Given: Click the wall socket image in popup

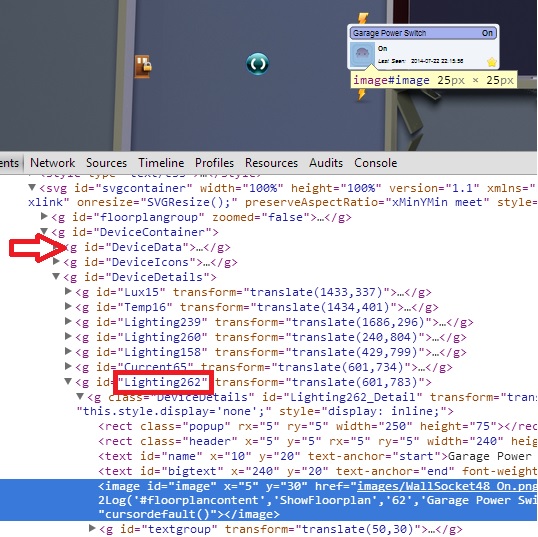Looking at the screenshot, I should [362, 54].
